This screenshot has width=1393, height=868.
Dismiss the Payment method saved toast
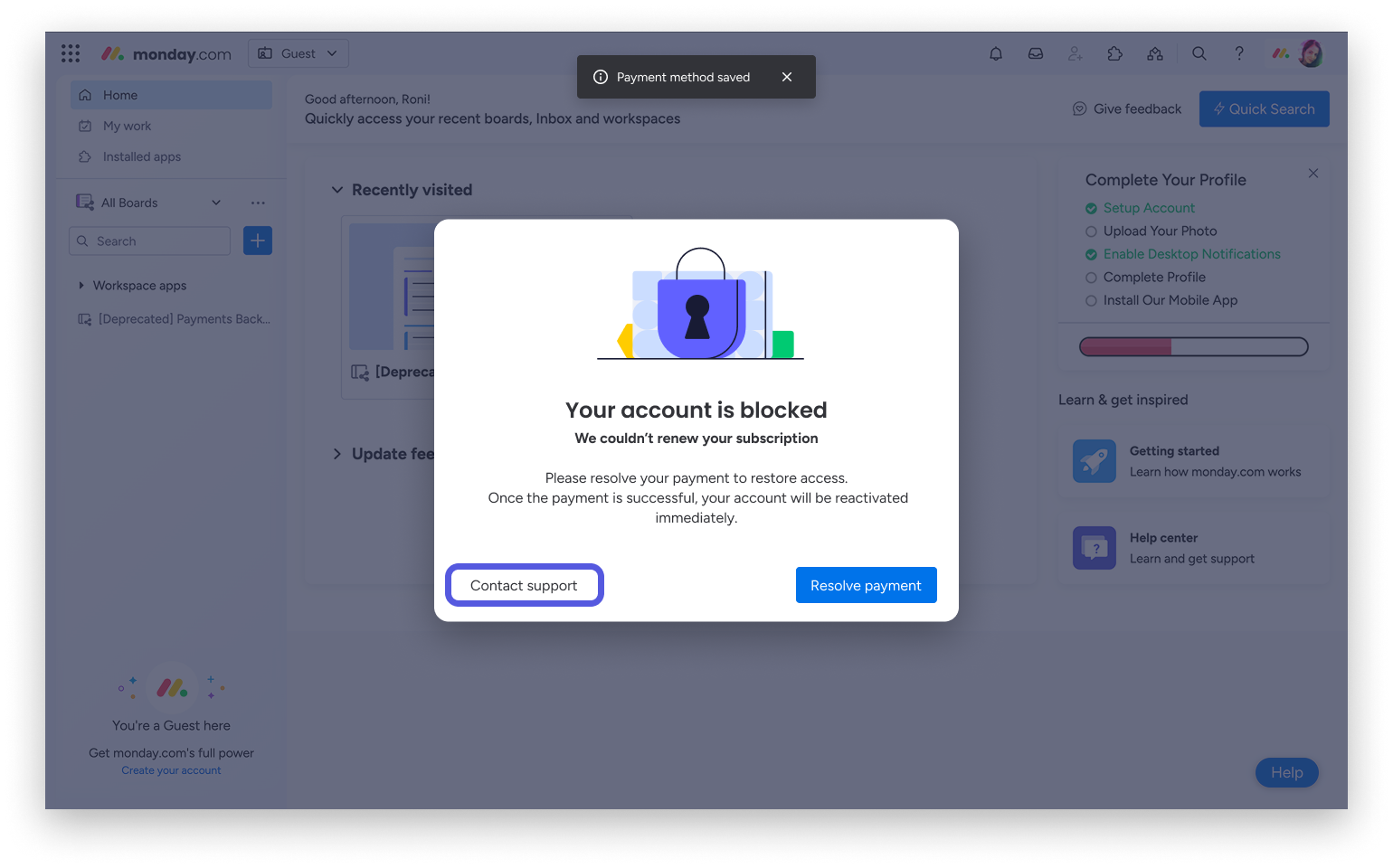point(787,77)
